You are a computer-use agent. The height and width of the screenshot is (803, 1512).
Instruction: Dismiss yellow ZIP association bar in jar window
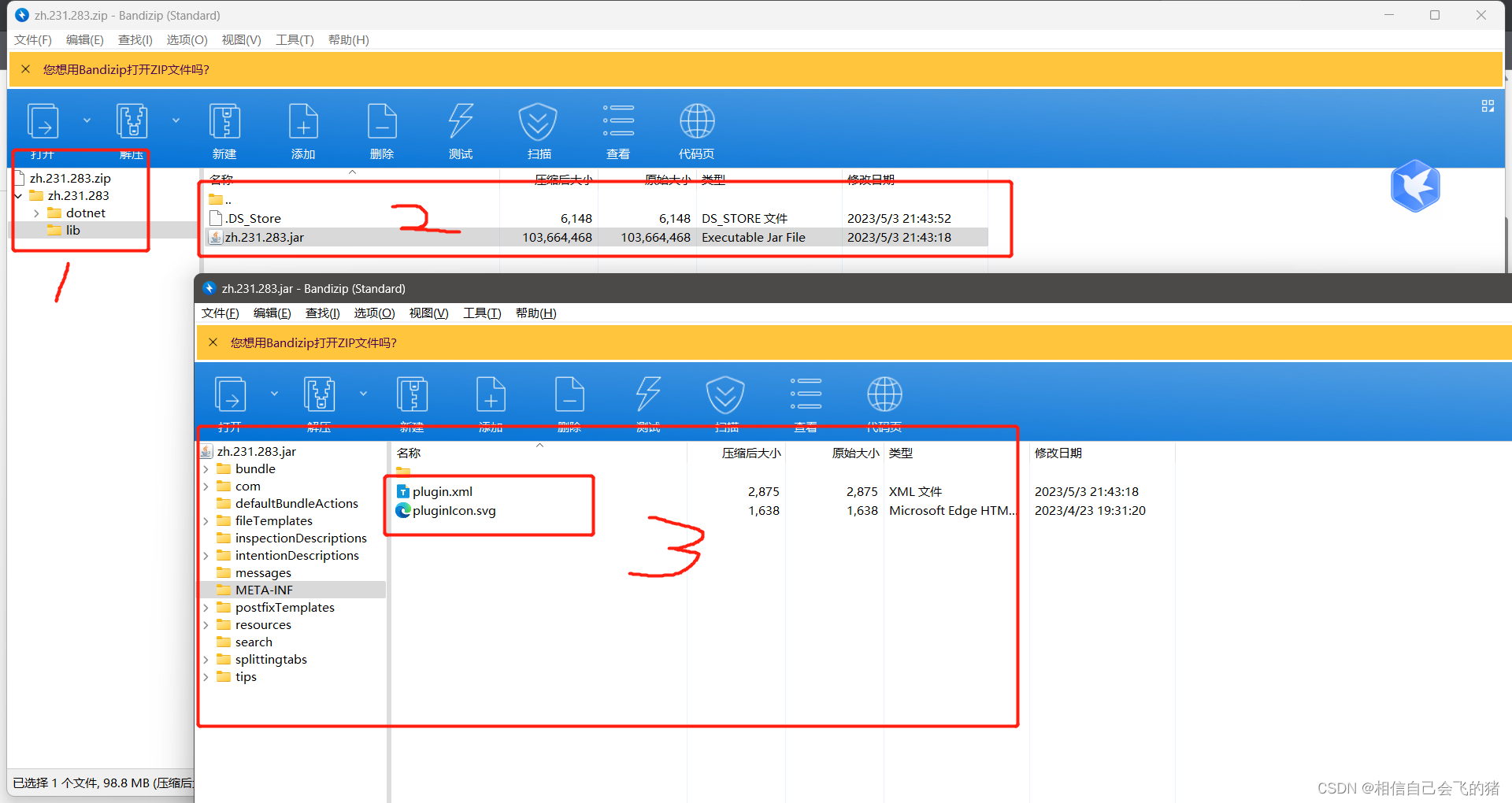tap(213, 342)
